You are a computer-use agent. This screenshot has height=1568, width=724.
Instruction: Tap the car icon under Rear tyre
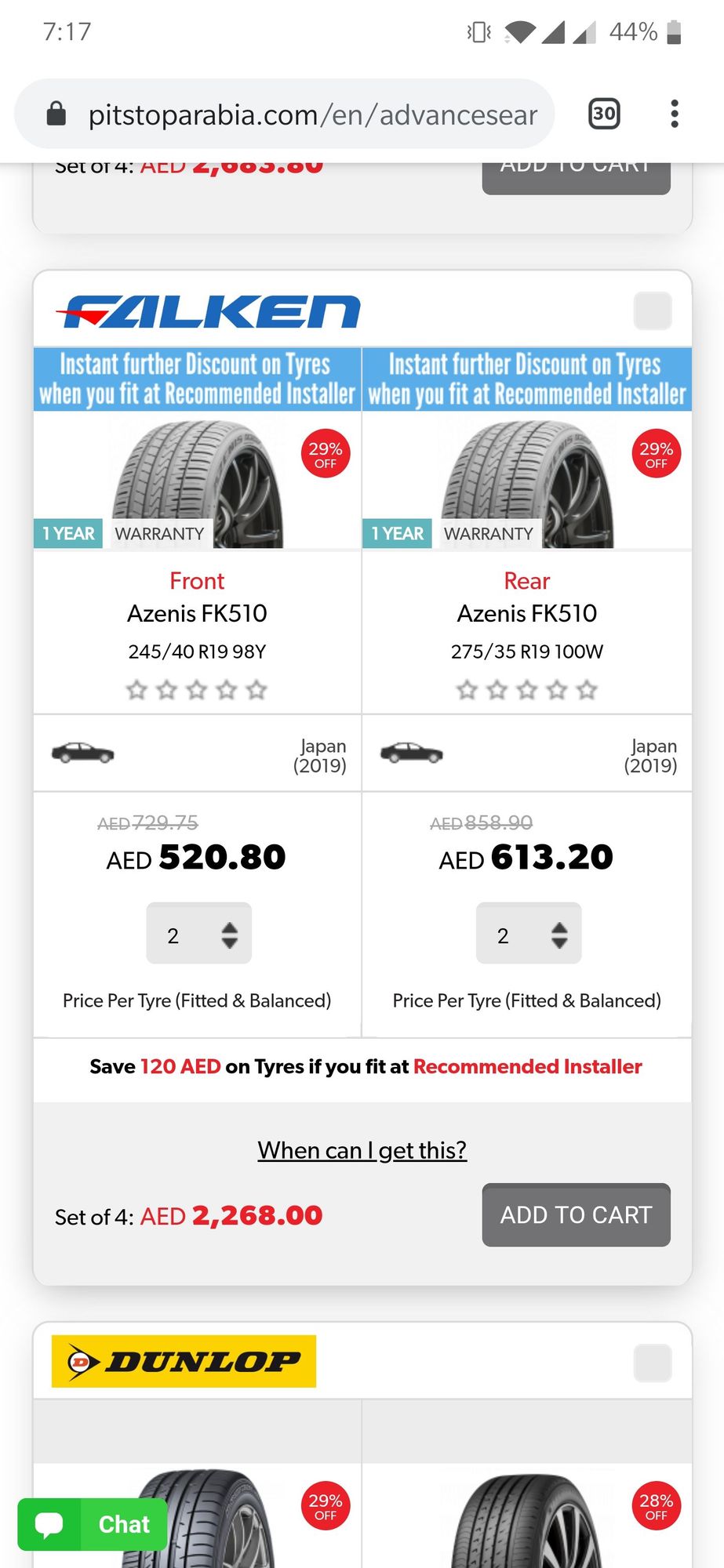point(411,753)
